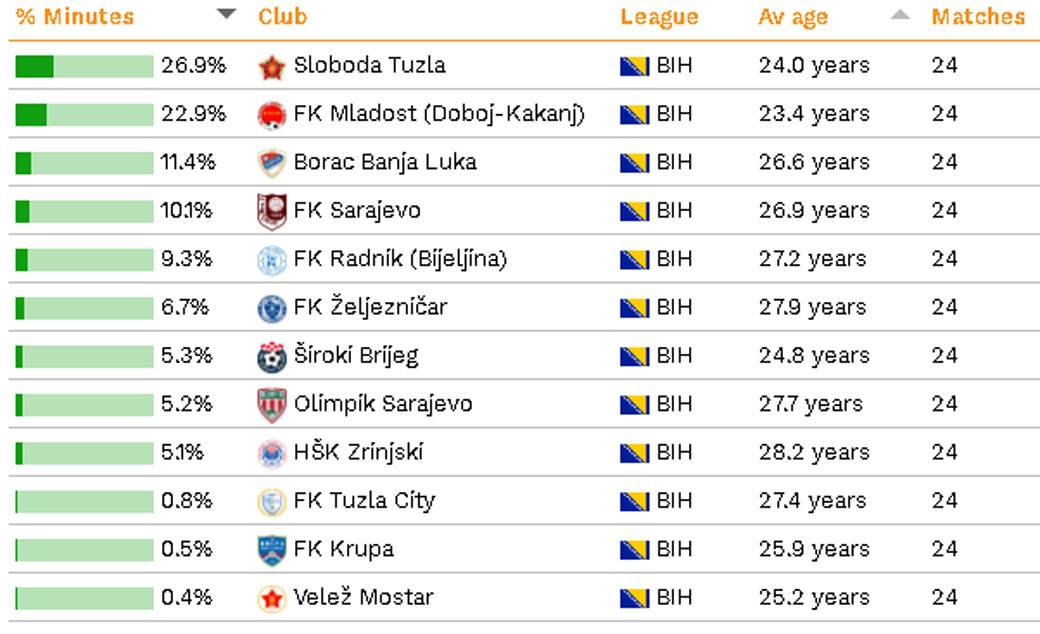Click the 26.9% minutes bar for Sloboda Tuzla
The height and width of the screenshot is (634, 1040).
pyautogui.click(x=85, y=66)
